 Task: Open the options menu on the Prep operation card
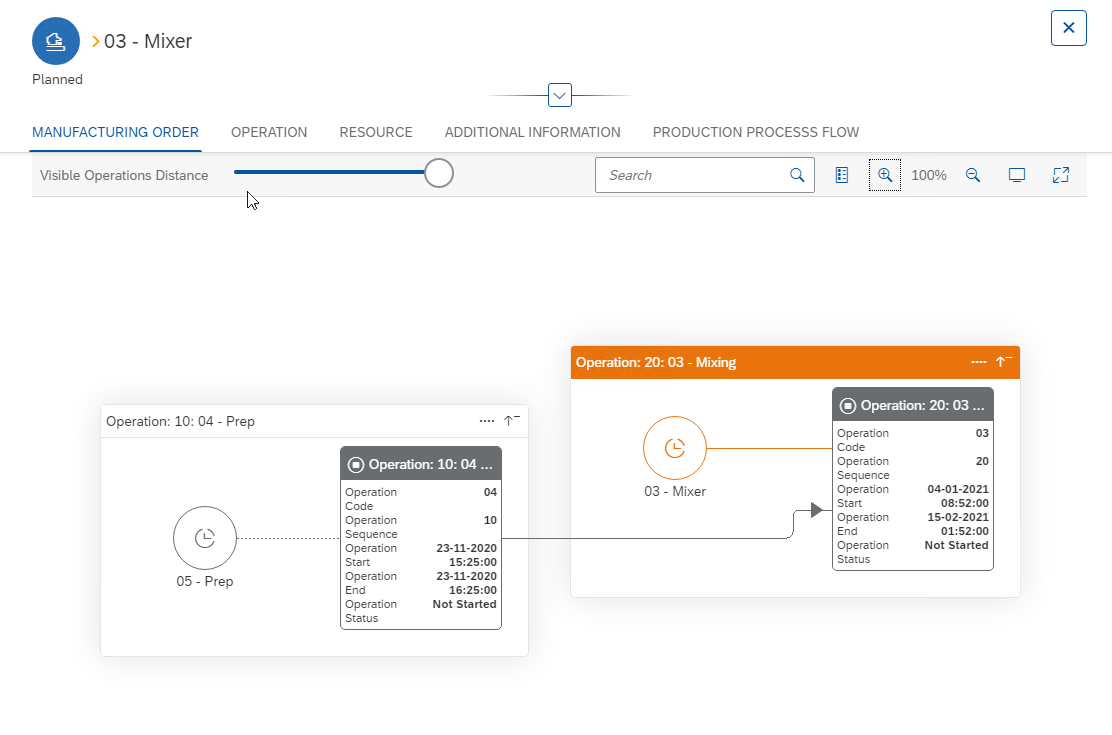[x=486, y=421]
